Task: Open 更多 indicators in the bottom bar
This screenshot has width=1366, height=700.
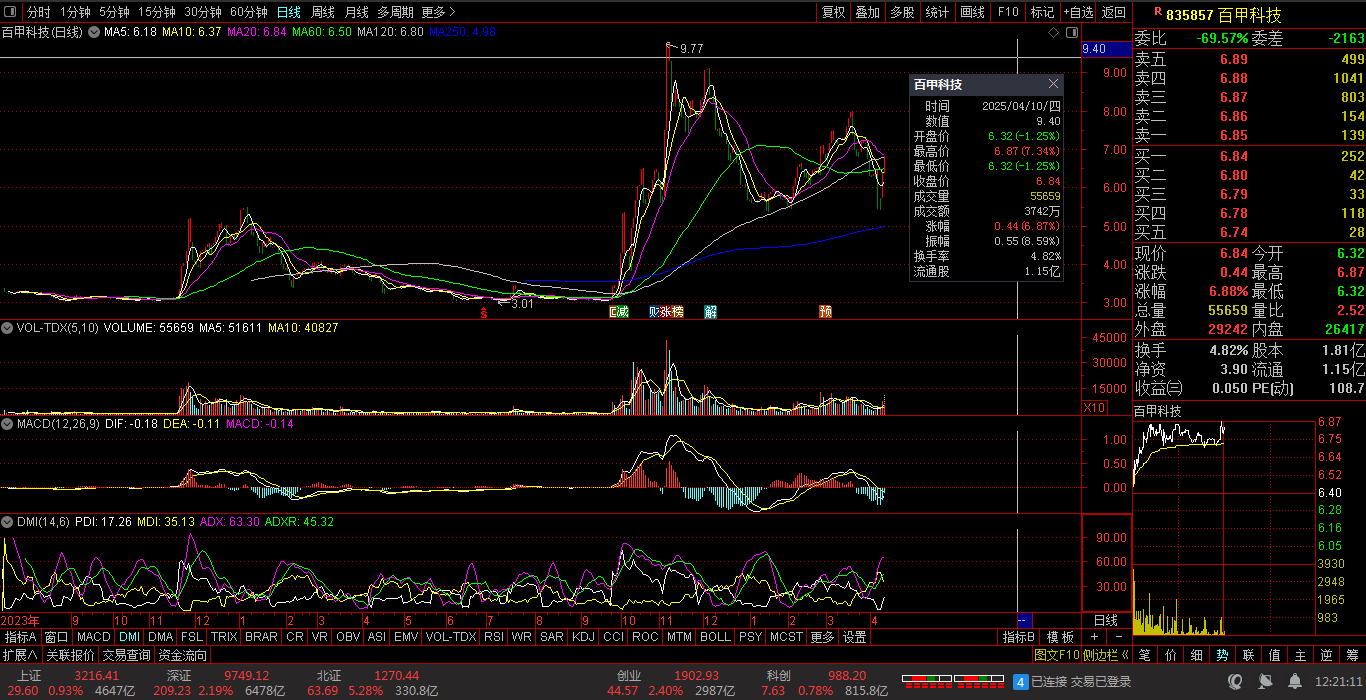Action: [x=822, y=637]
